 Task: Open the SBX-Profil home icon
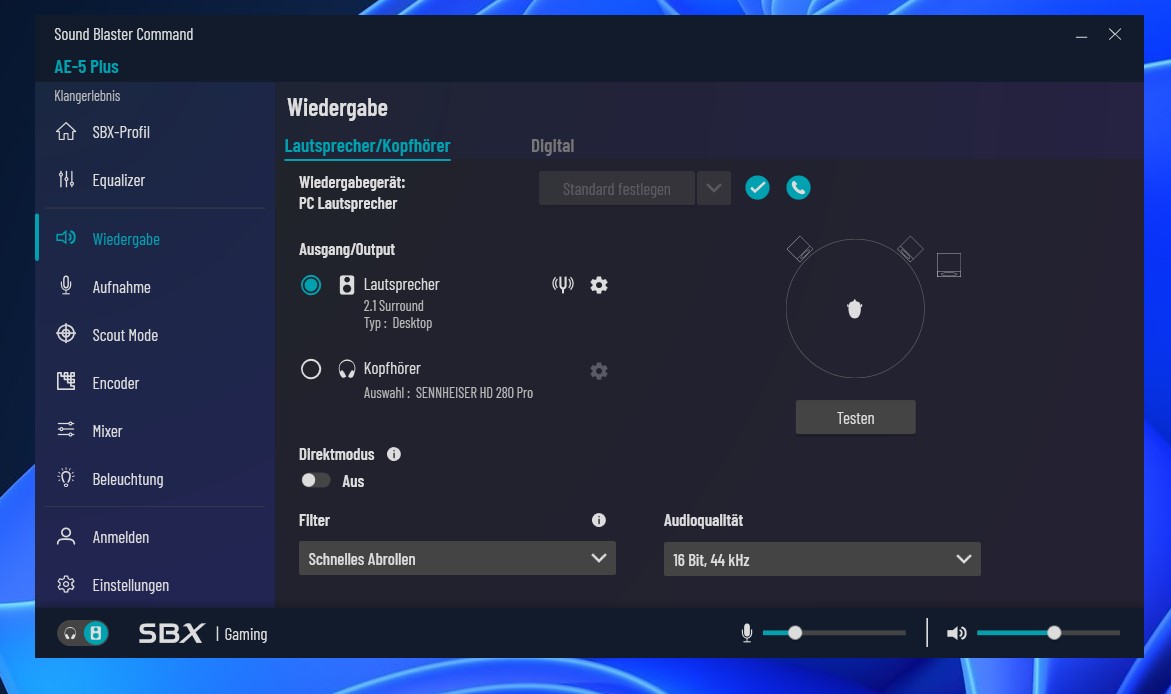tap(66, 131)
